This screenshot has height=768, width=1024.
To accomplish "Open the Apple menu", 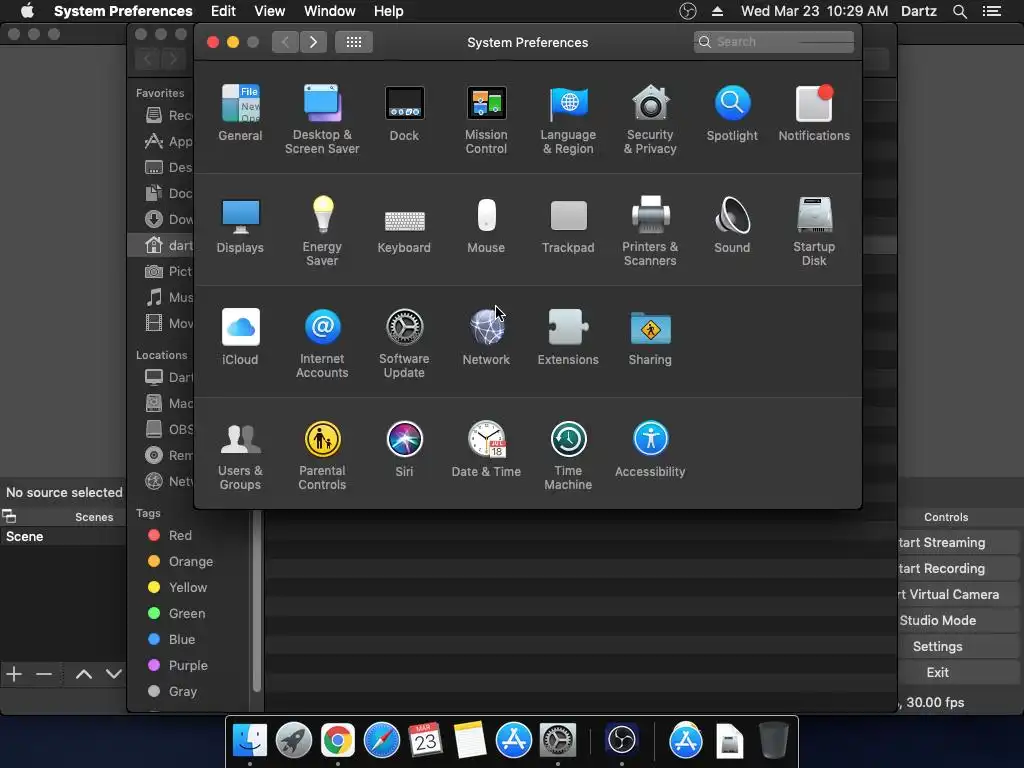I will [x=27, y=11].
